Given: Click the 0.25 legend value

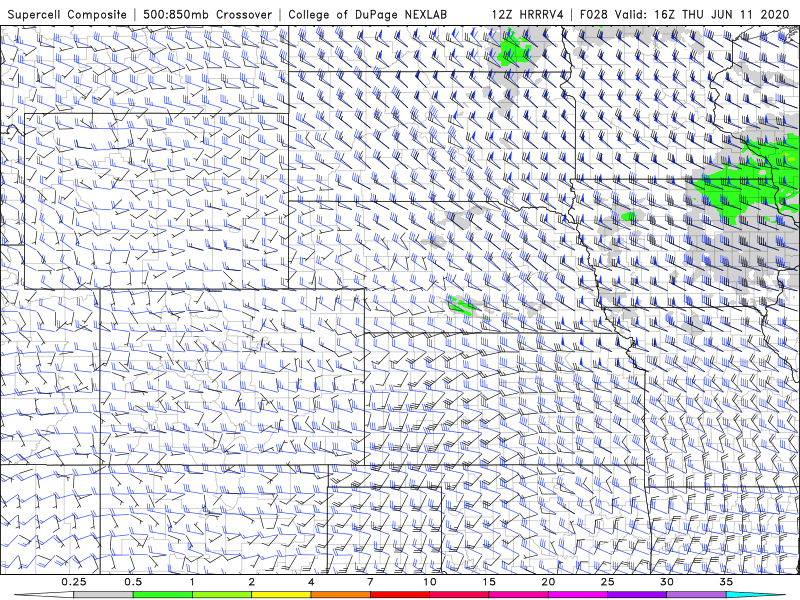Looking at the screenshot, I should pyautogui.click(x=73, y=582).
